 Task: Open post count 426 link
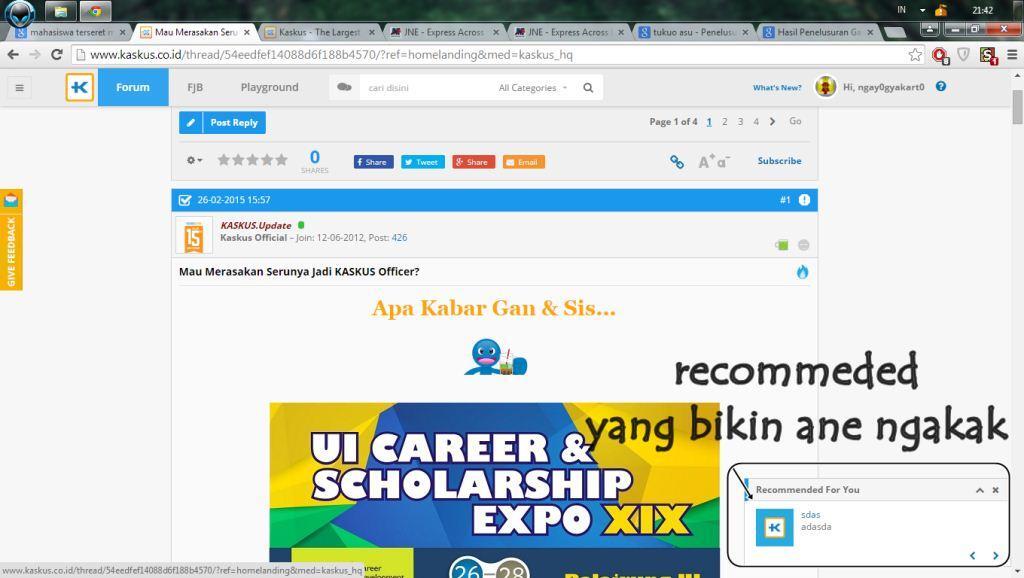(x=399, y=238)
